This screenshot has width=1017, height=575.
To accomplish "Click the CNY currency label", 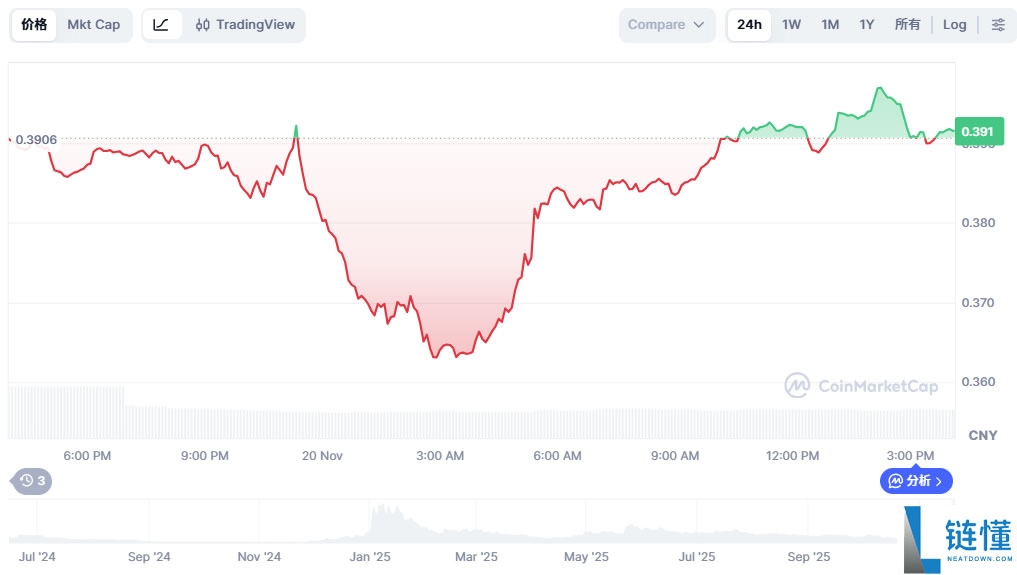I will pyautogui.click(x=983, y=436).
